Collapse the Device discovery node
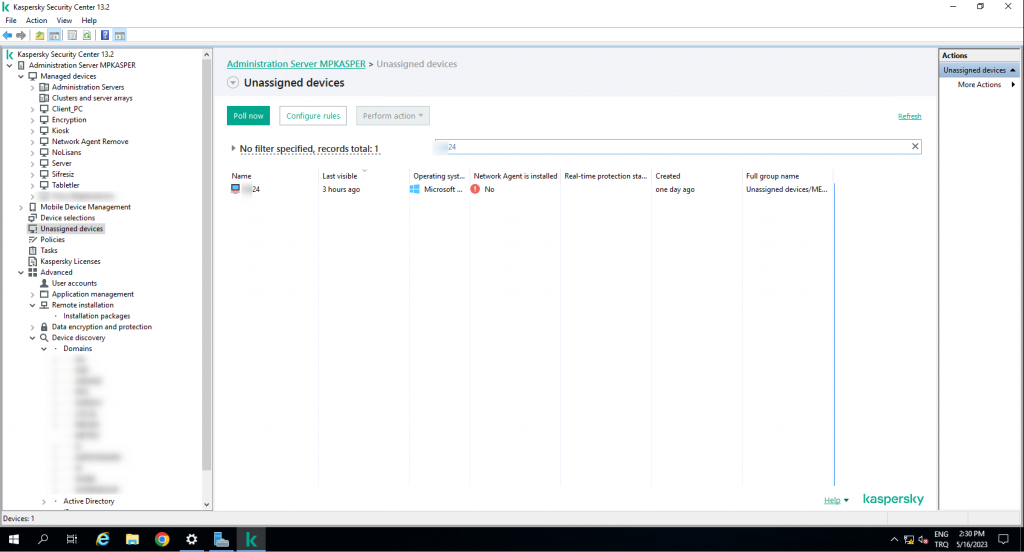This screenshot has width=1024, height=552. point(33,338)
